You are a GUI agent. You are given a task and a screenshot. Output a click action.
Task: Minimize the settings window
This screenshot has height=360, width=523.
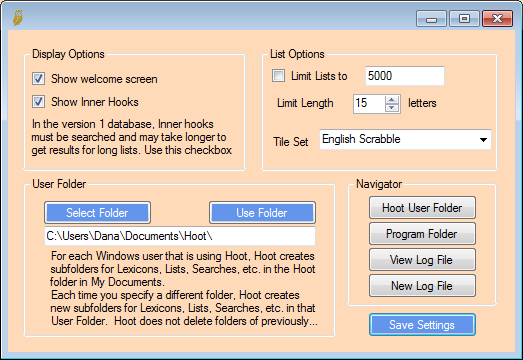click(x=431, y=18)
